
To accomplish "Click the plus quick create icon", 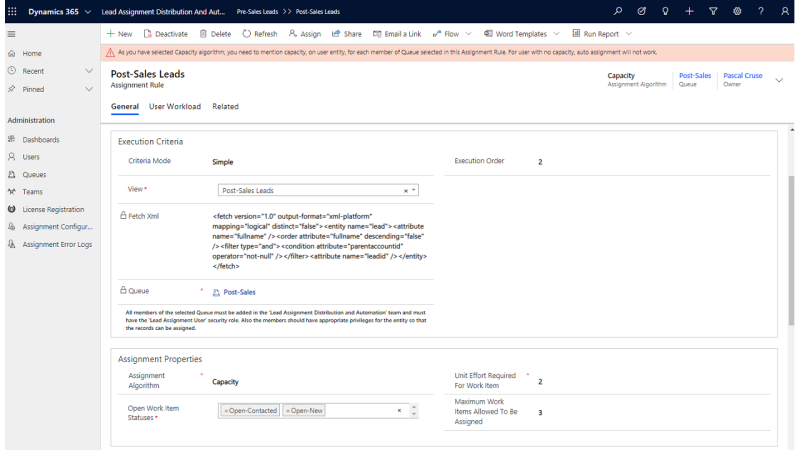I will click(x=689, y=11).
